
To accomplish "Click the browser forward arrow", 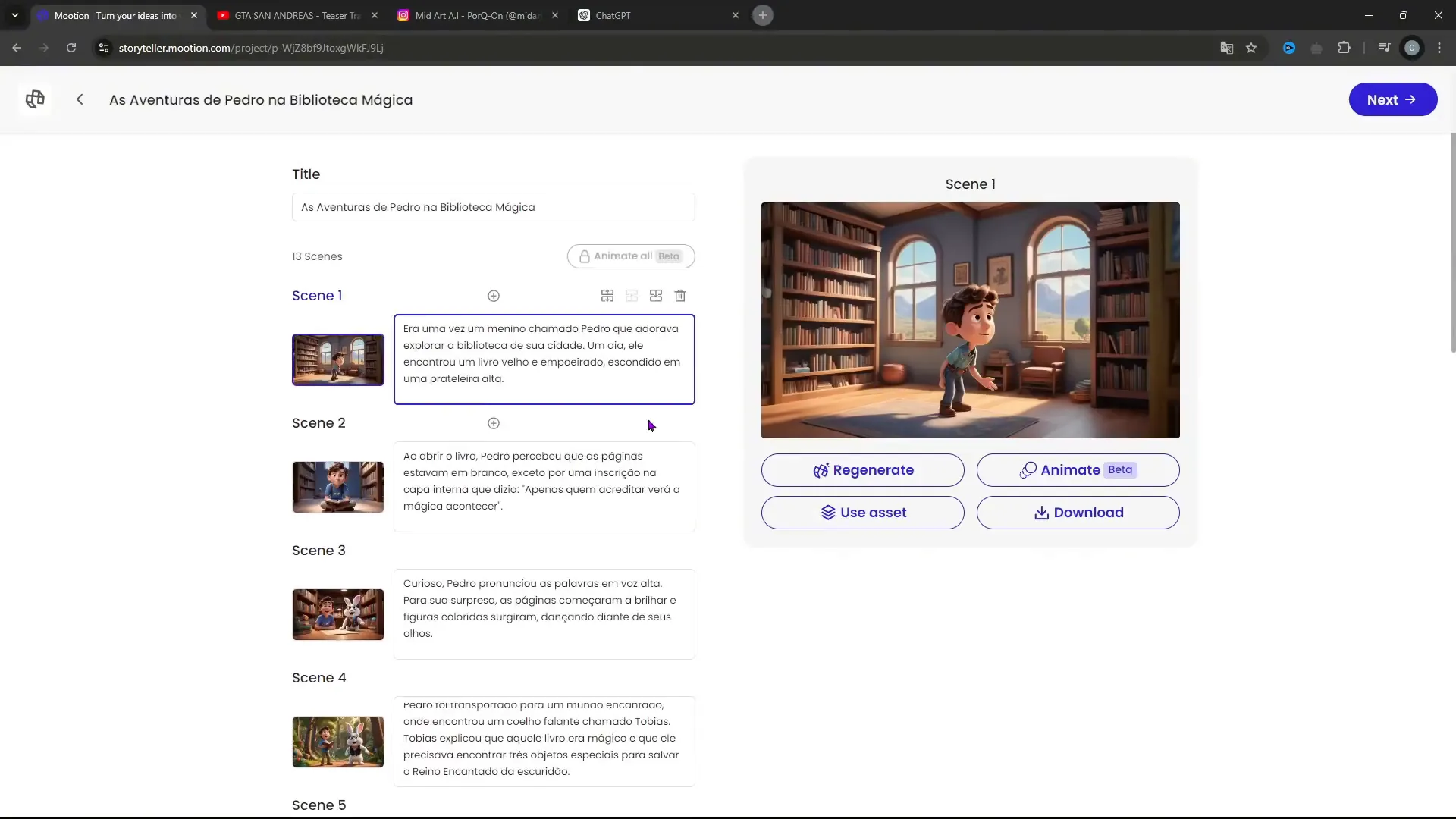I will pos(44,48).
